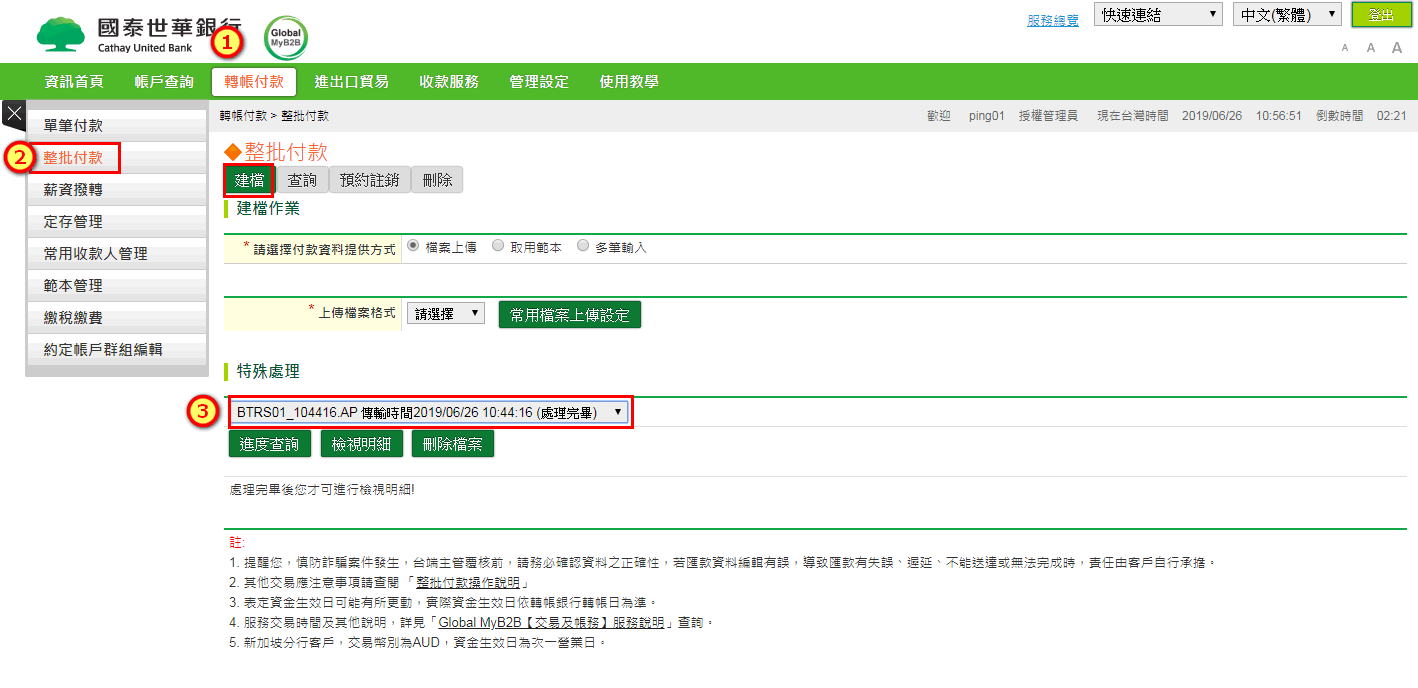The image size is (1418, 688).
Task: Select 薪資撥轉 in sidebar
Action: click(116, 190)
